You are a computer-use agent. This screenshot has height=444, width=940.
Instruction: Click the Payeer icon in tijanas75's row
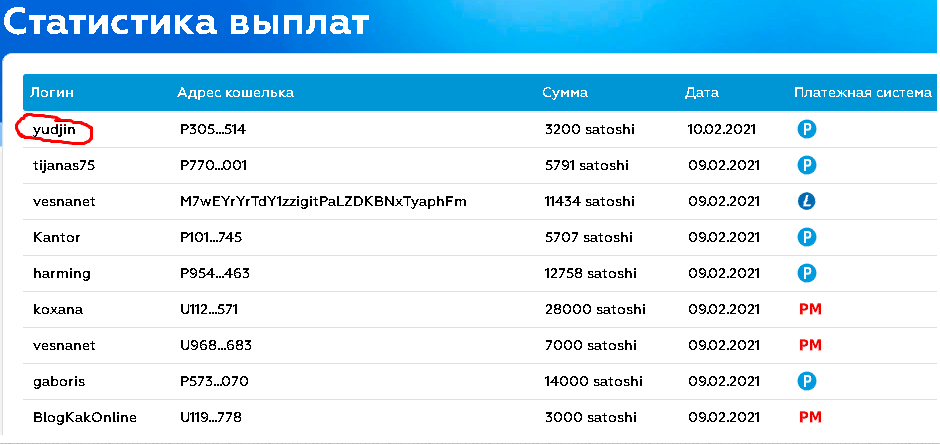pos(807,165)
